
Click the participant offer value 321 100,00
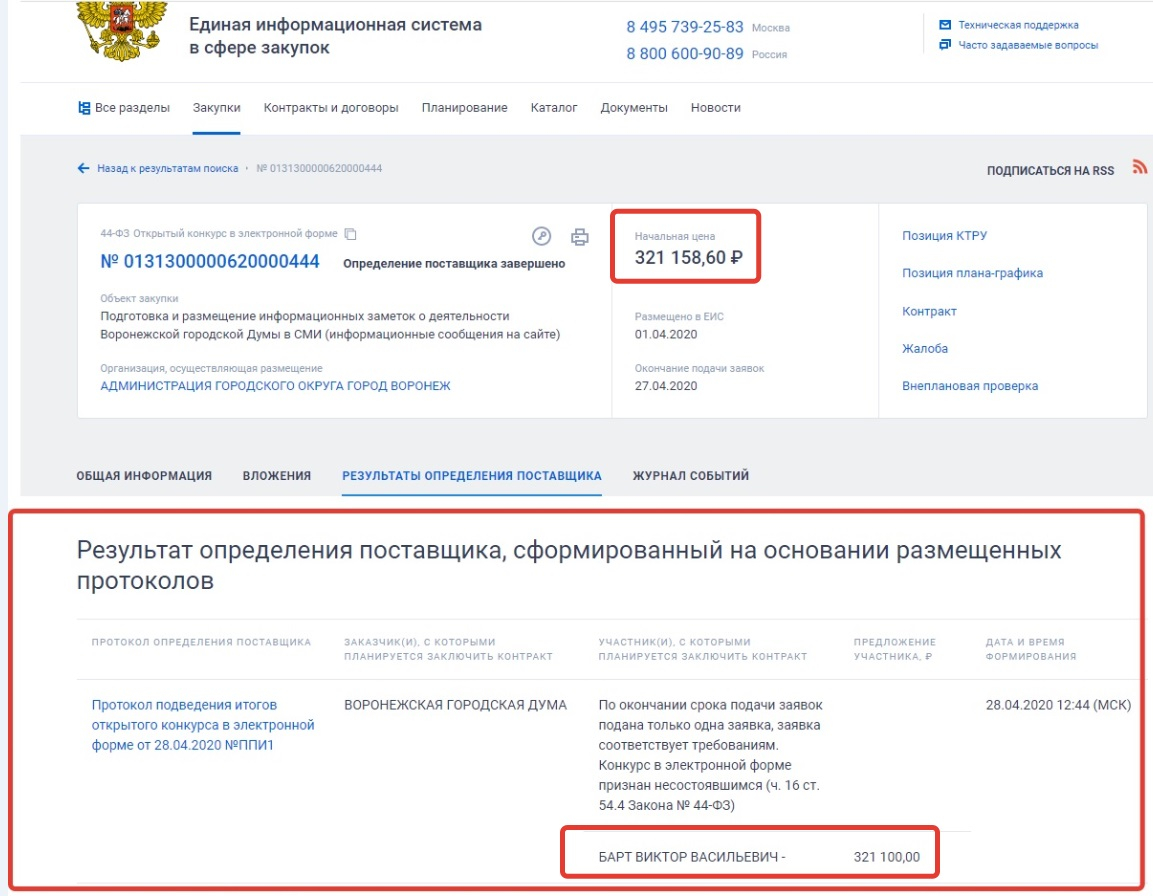[x=886, y=857]
